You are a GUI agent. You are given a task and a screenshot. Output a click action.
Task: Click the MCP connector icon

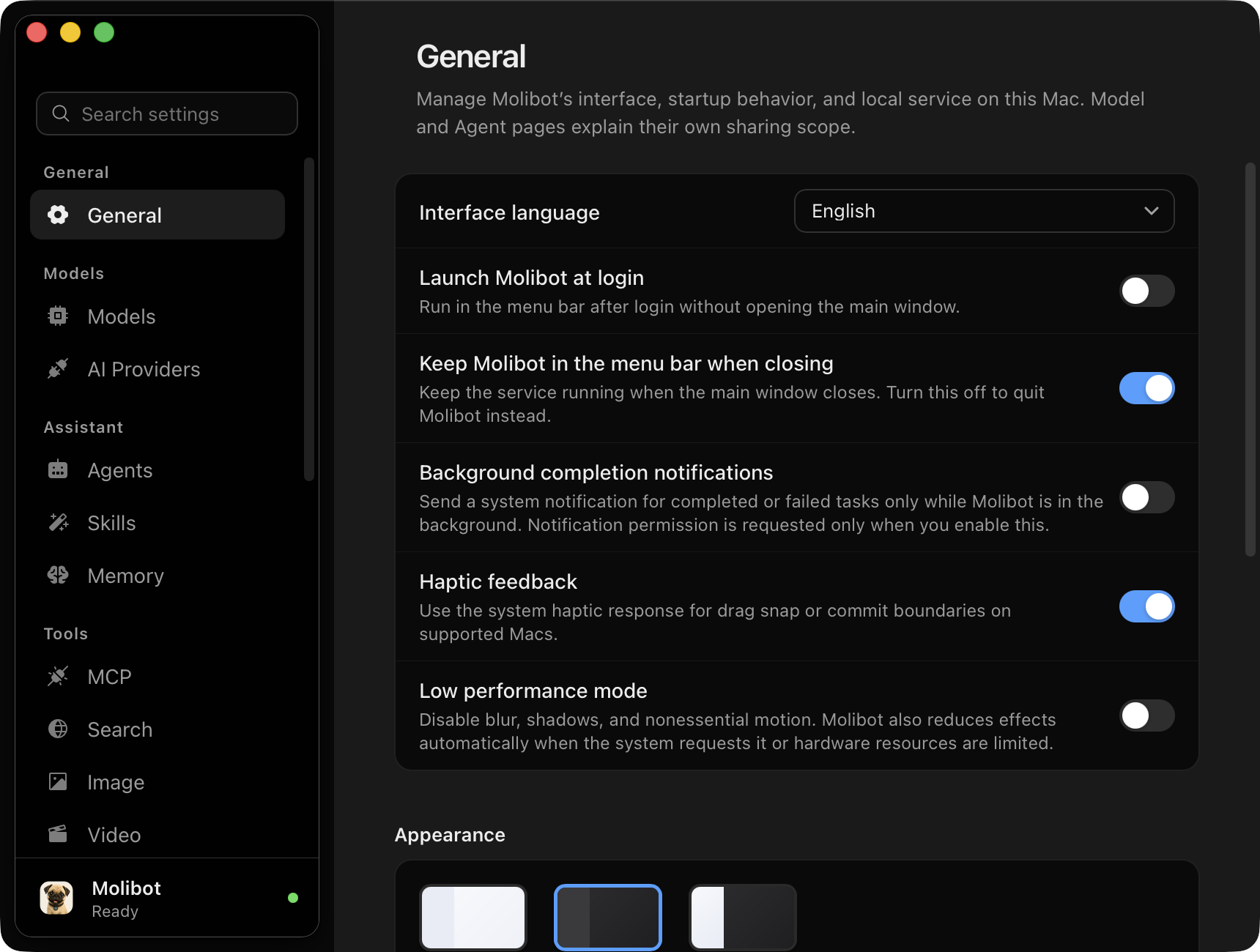[x=58, y=676]
